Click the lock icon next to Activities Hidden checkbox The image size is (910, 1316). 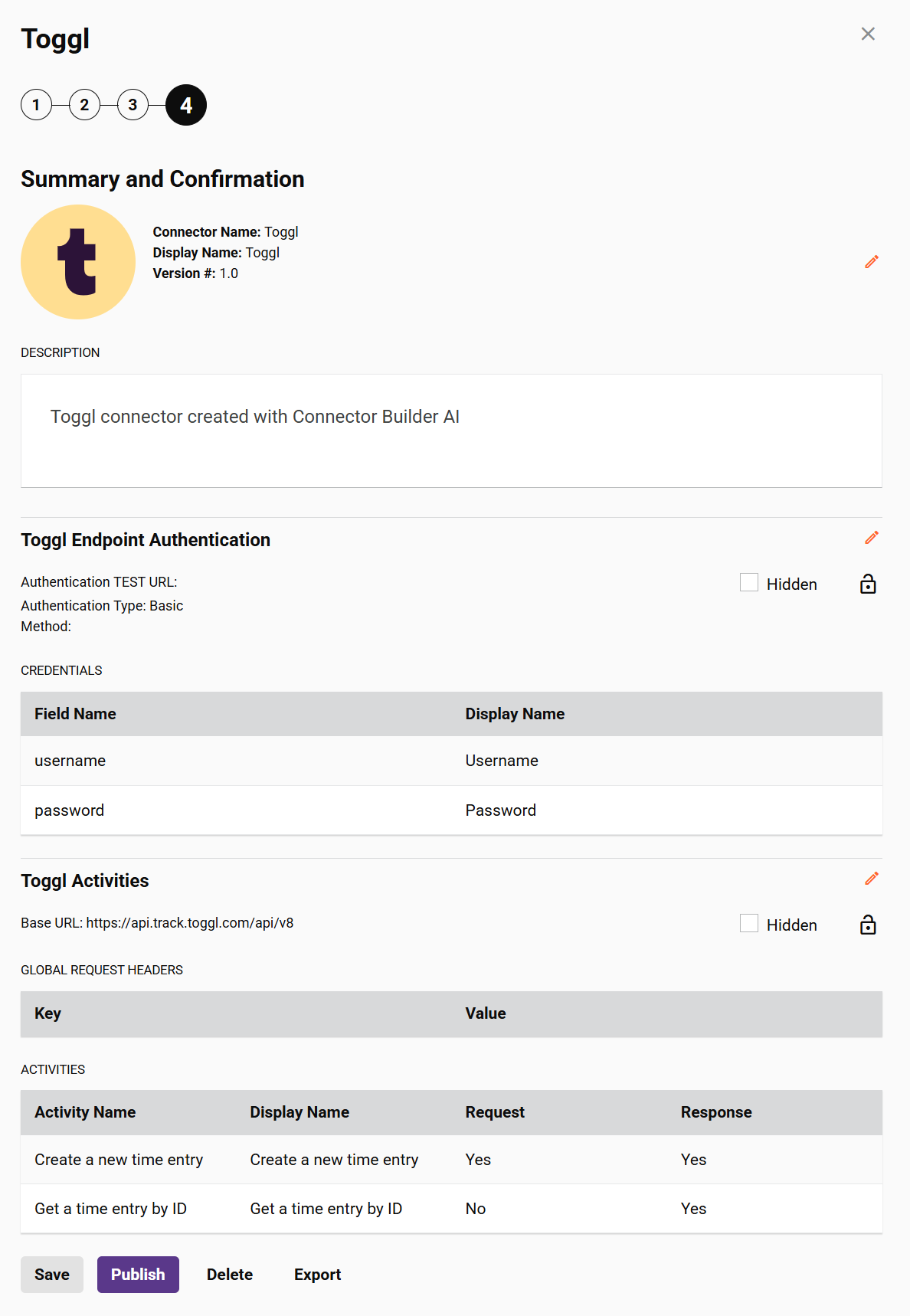click(868, 925)
